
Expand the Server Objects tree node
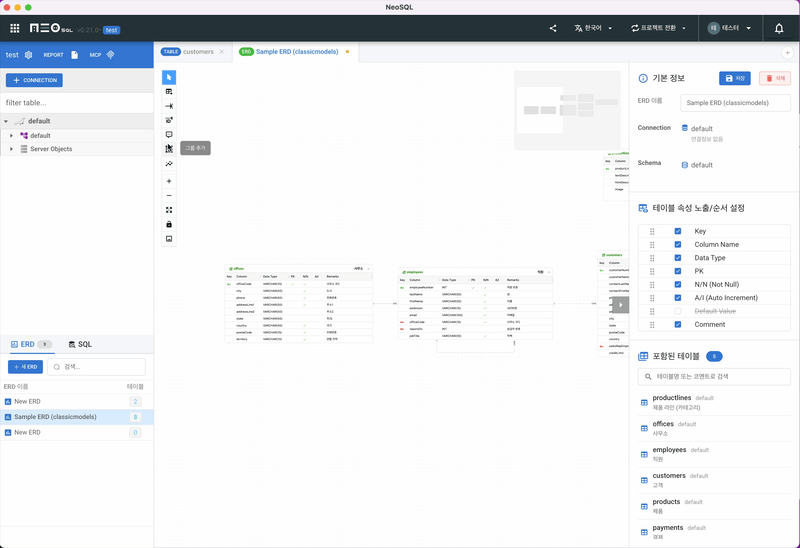(11, 149)
